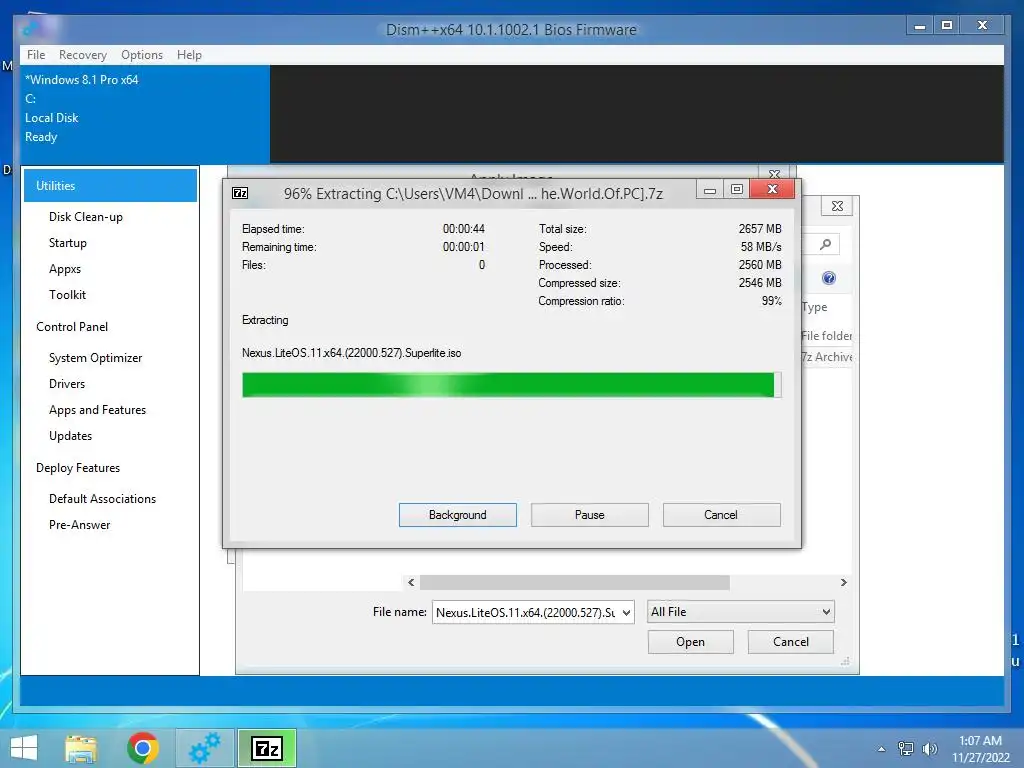The width and height of the screenshot is (1024, 768).
Task: Open Default Associations
Action: click(x=103, y=499)
